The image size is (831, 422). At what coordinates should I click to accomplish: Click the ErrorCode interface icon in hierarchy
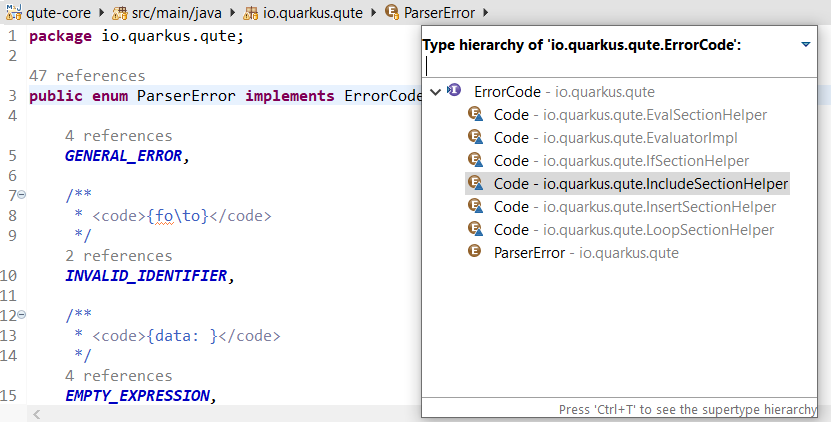[454, 91]
